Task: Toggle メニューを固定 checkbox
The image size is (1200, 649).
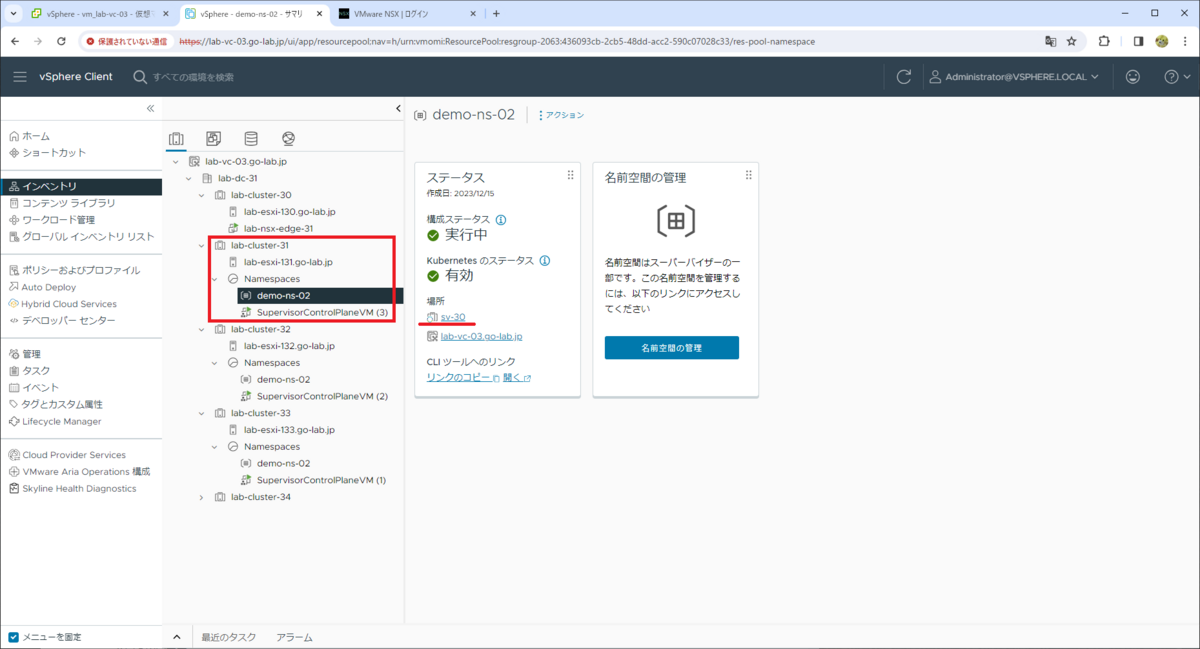Action: click(14, 637)
